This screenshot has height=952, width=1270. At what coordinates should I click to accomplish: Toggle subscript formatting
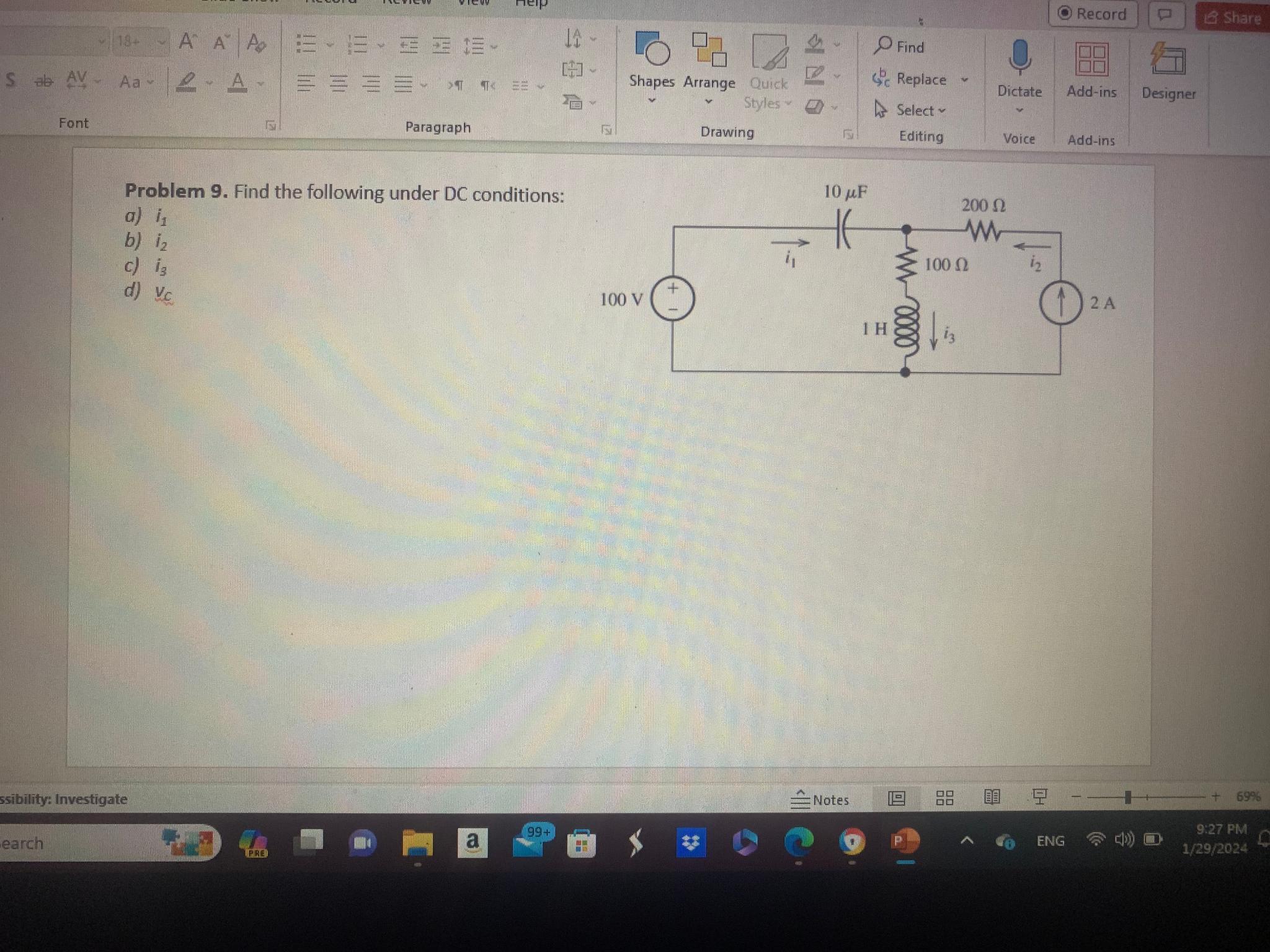[9, 79]
